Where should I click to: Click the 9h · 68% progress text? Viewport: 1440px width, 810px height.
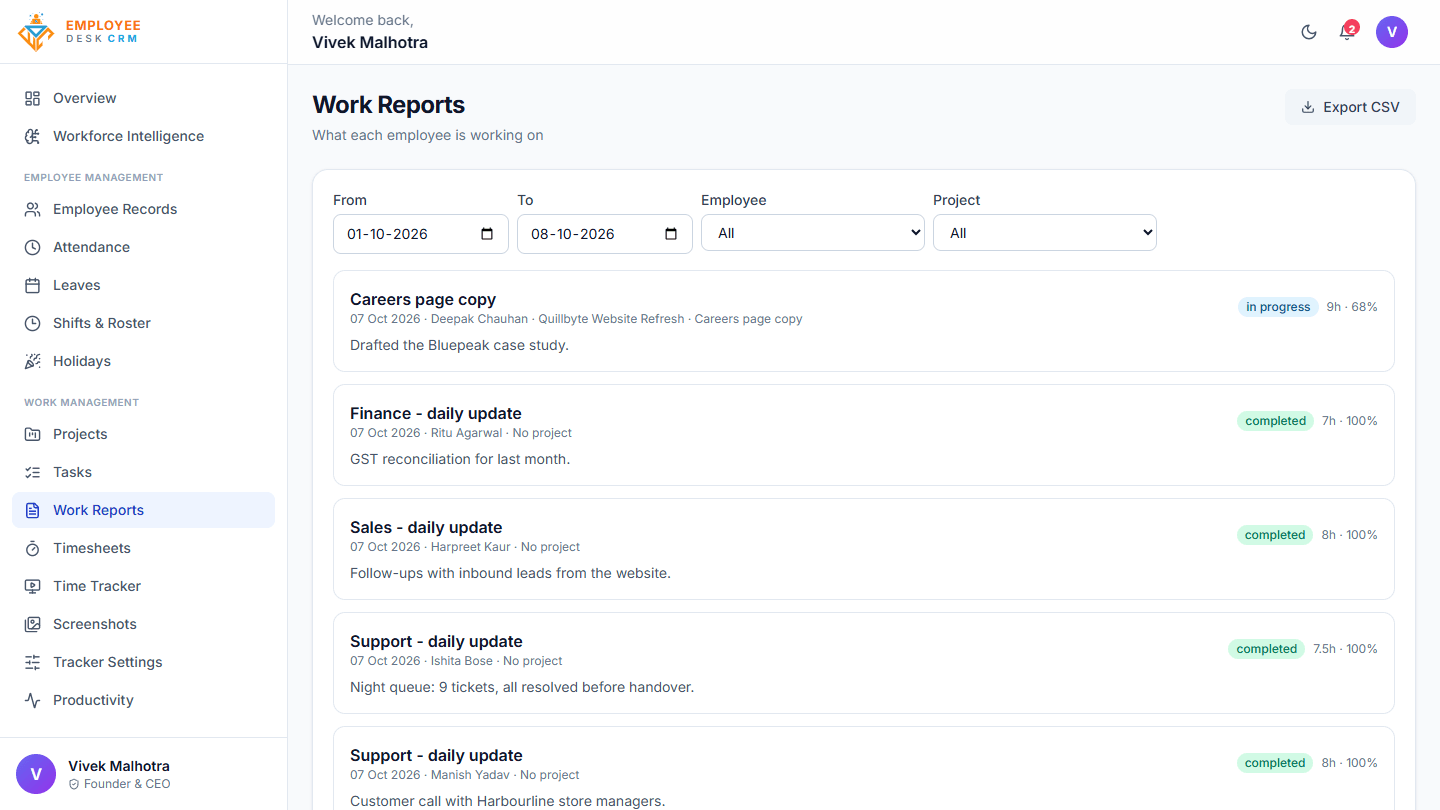(x=1352, y=307)
